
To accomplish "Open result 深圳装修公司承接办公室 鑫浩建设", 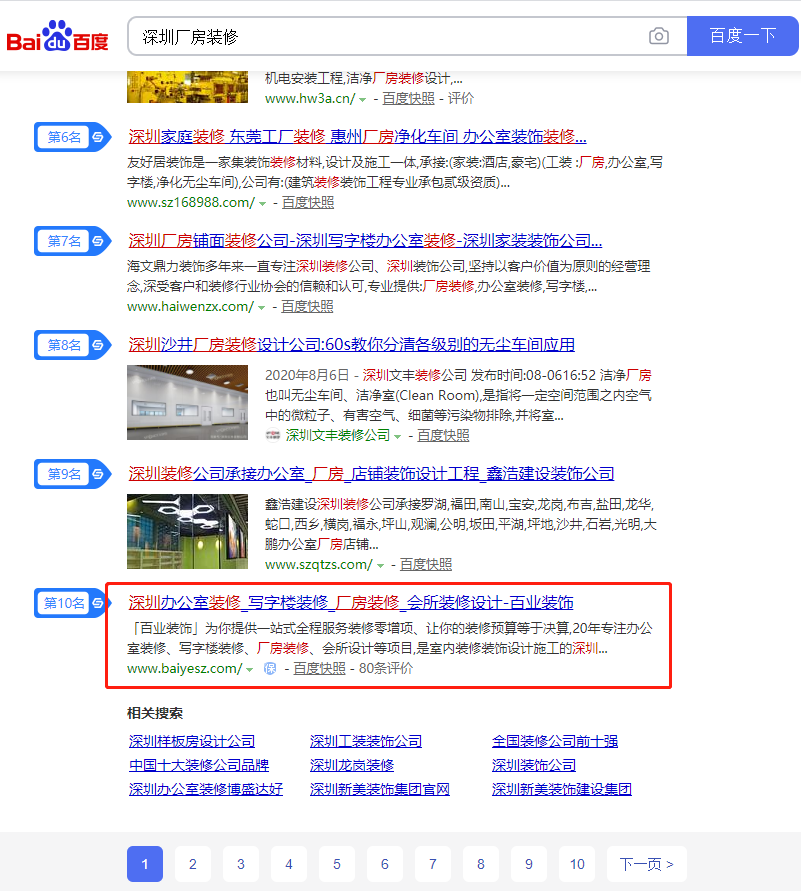I will (371, 473).
